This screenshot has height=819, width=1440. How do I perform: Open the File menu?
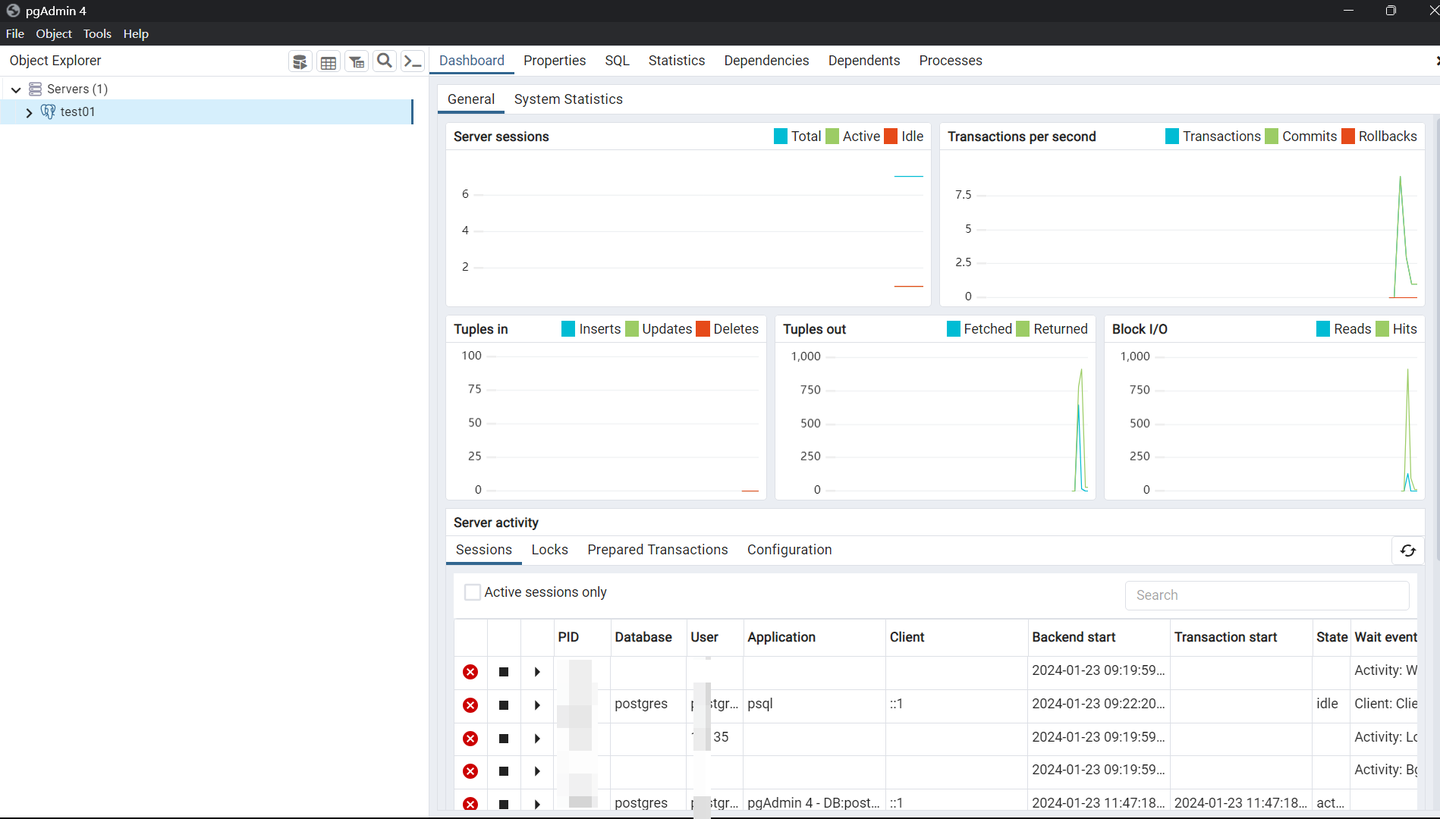(15, 34)
